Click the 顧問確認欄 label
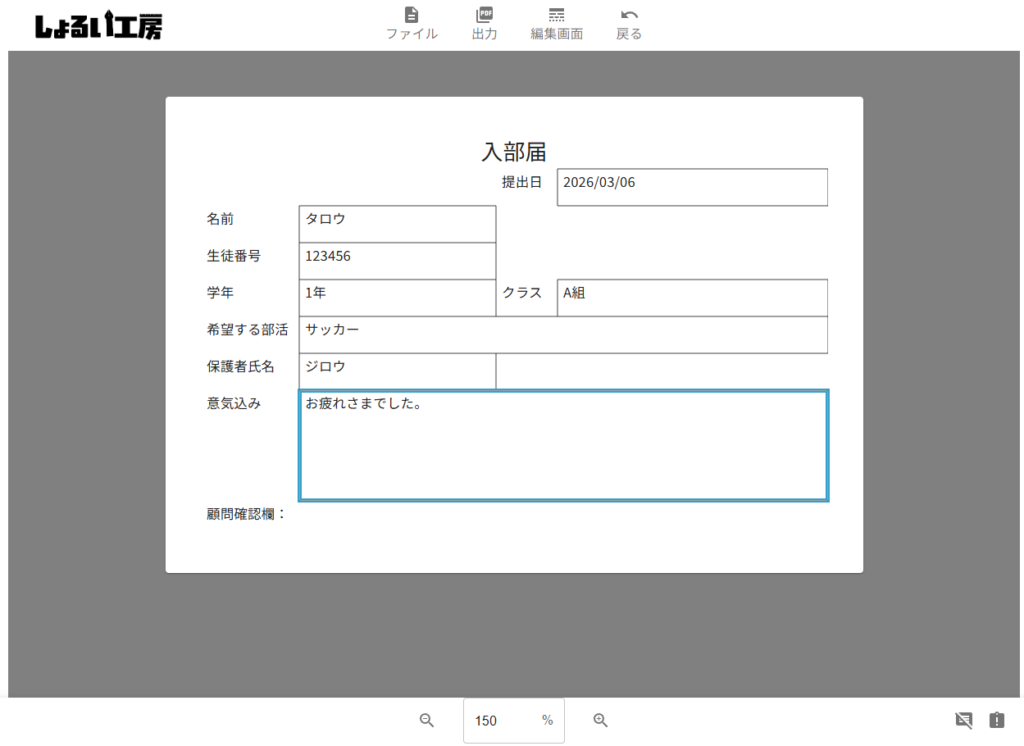 (x=246, y=514)
